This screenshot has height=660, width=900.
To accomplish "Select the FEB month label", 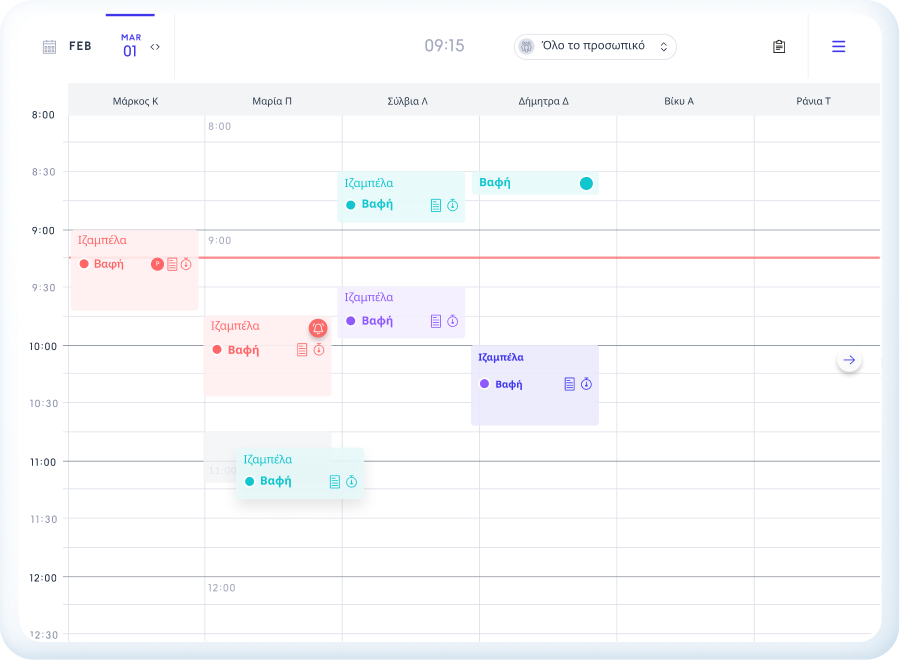I will [x=80, y=46].
